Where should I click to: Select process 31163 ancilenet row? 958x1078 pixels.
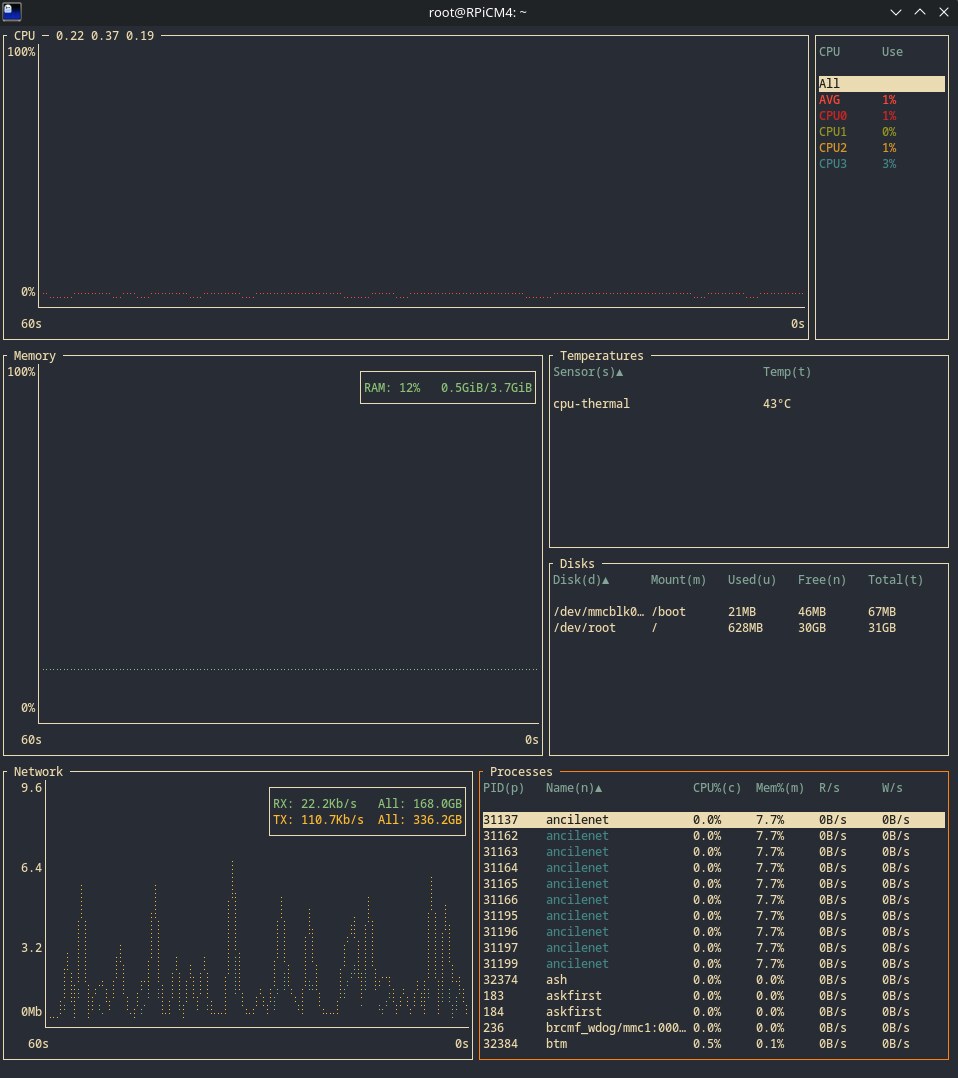(713, 852)
